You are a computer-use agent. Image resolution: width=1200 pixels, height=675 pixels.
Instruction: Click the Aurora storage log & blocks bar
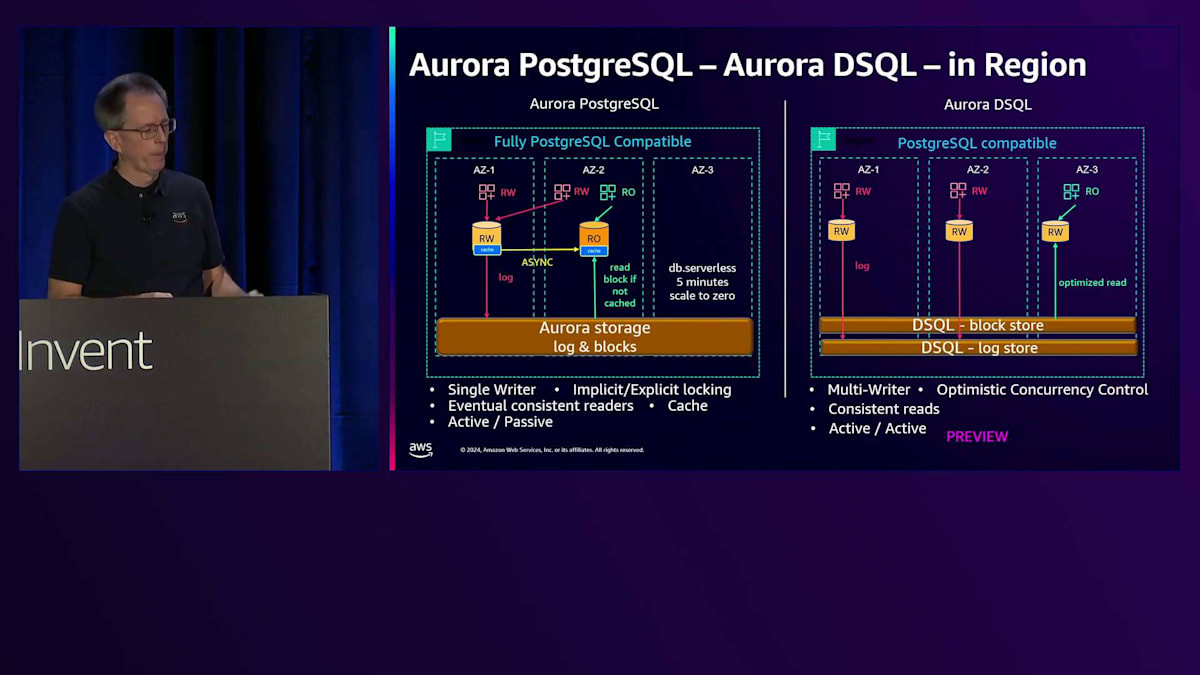coord(595,337)
